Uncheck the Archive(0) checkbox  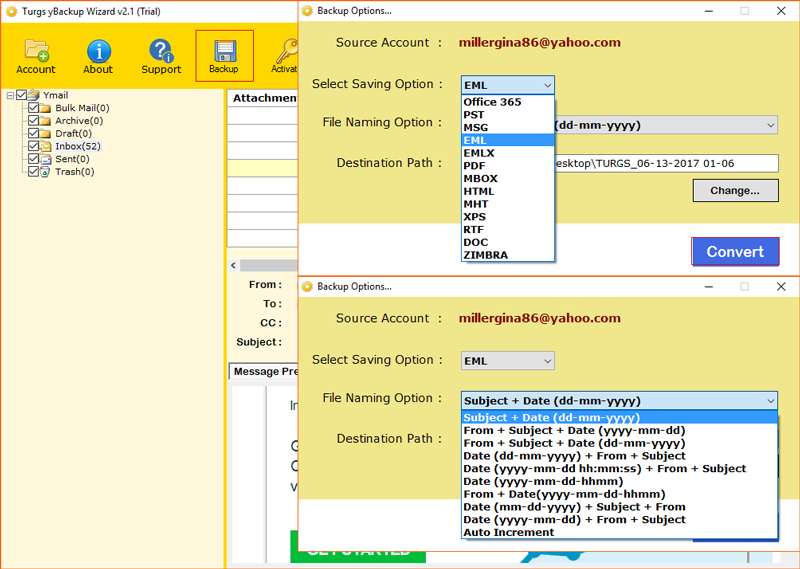coord(33,120)
